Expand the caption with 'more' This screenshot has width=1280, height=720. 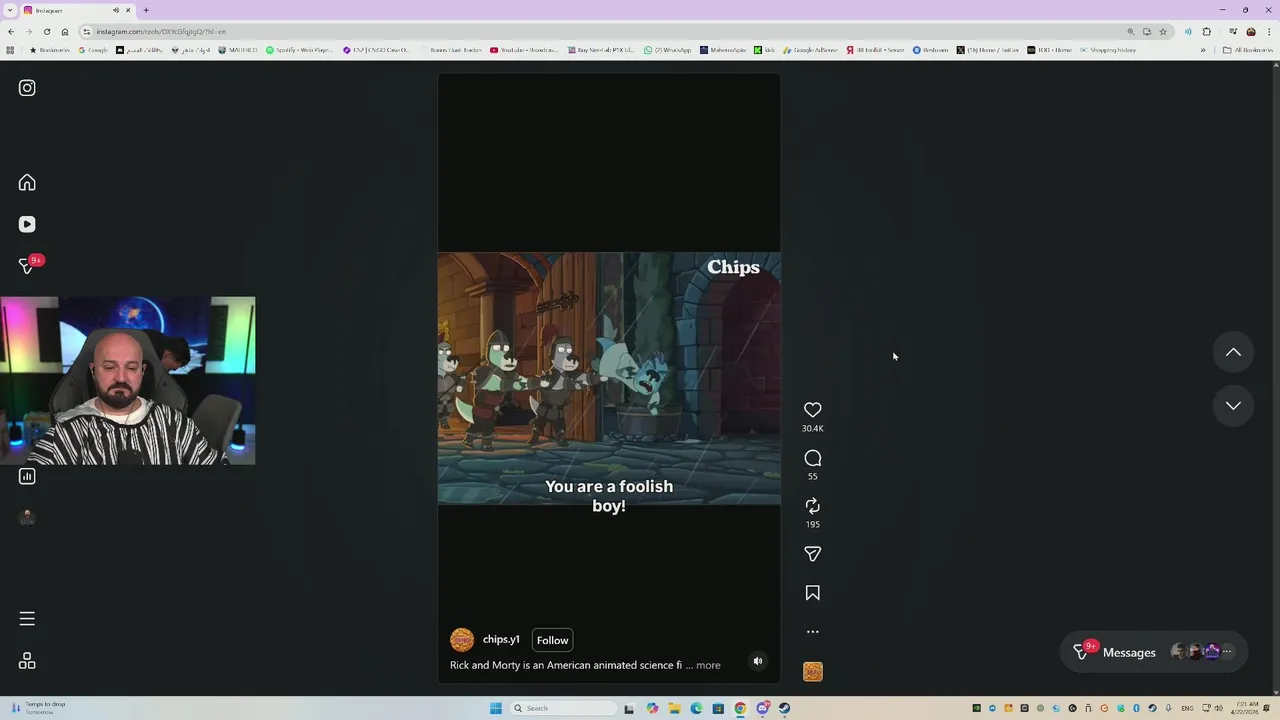708,665
